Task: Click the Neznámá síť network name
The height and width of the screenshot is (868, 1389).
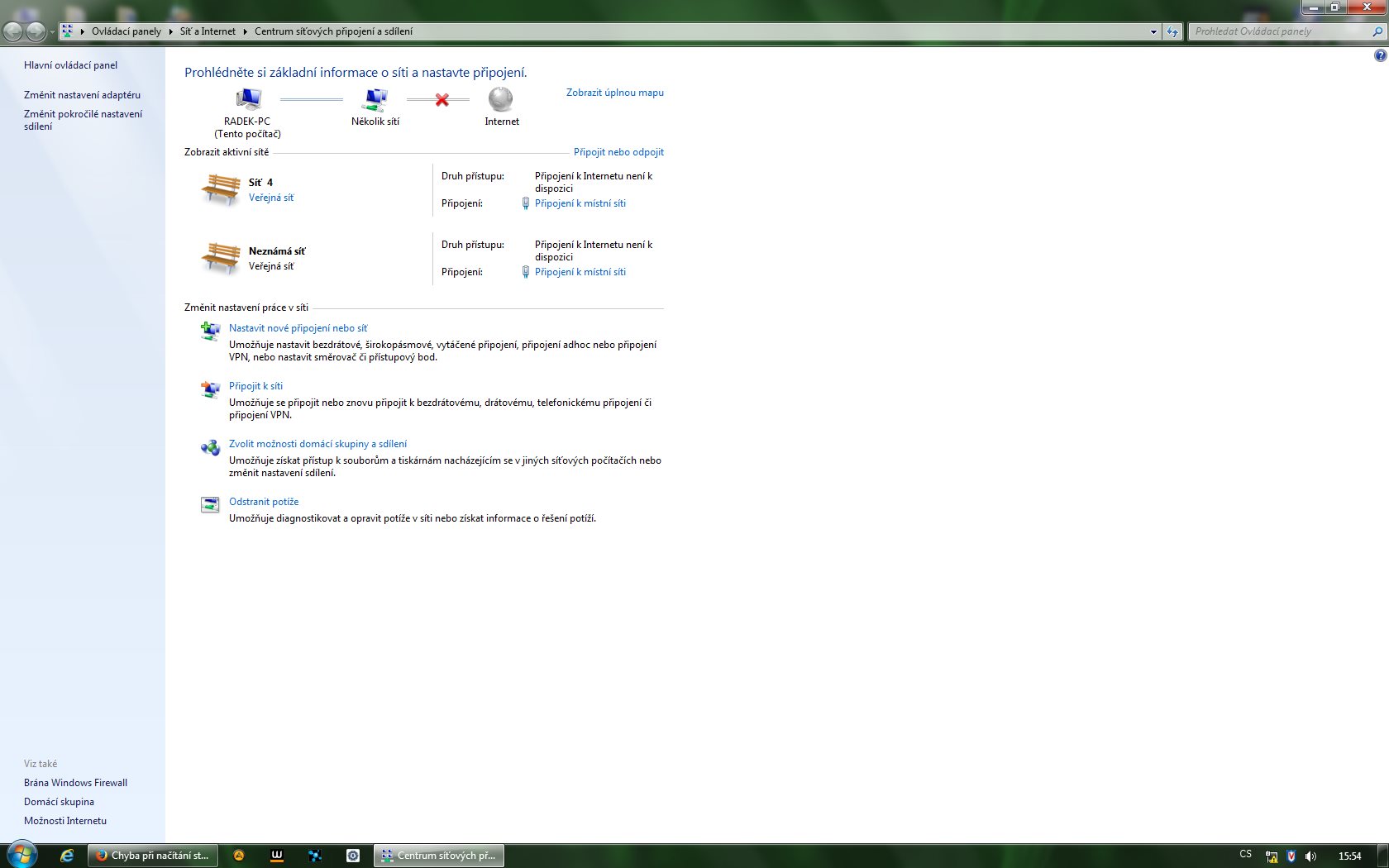Action: click(277, 251)
